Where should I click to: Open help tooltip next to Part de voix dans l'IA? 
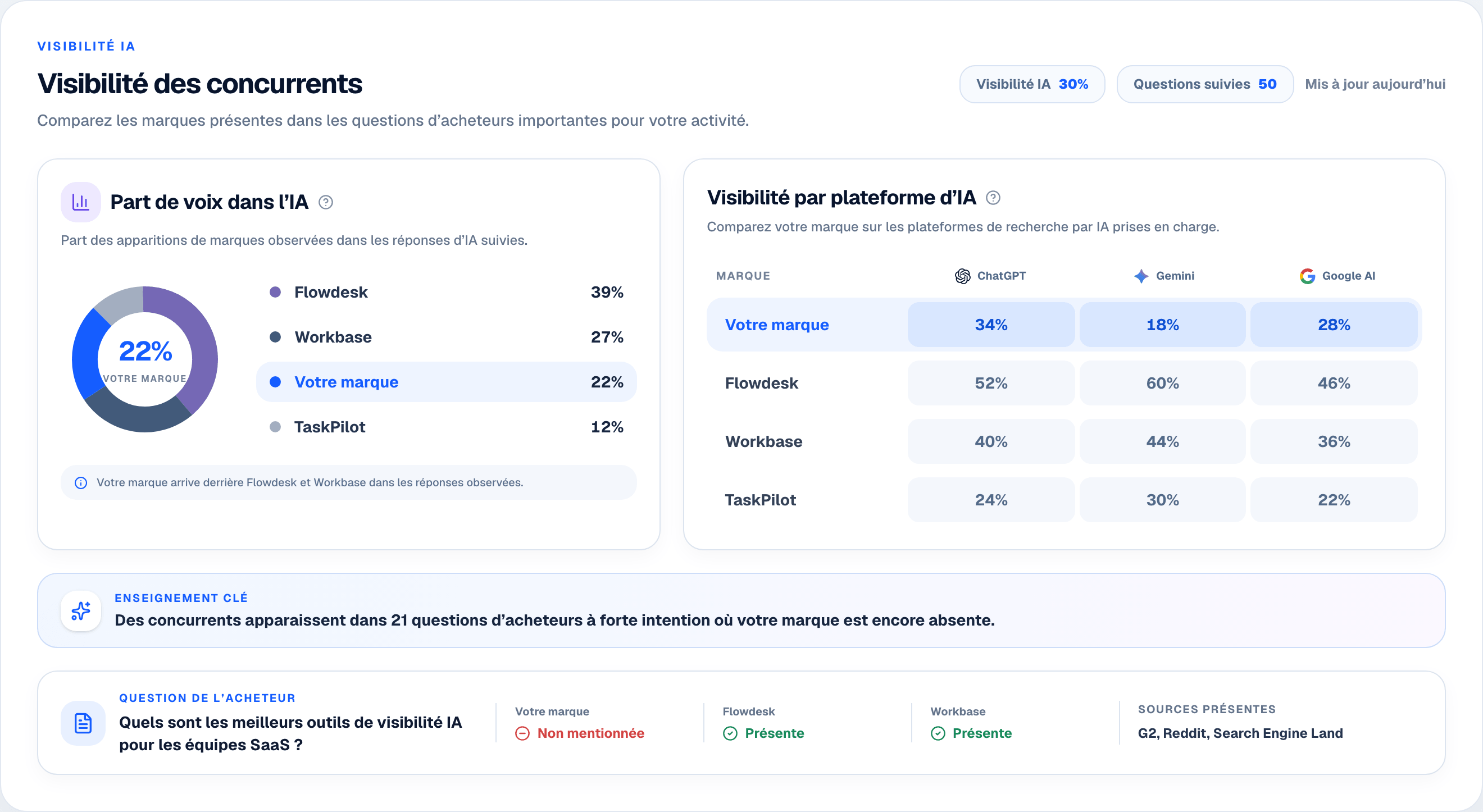point(326,202)
